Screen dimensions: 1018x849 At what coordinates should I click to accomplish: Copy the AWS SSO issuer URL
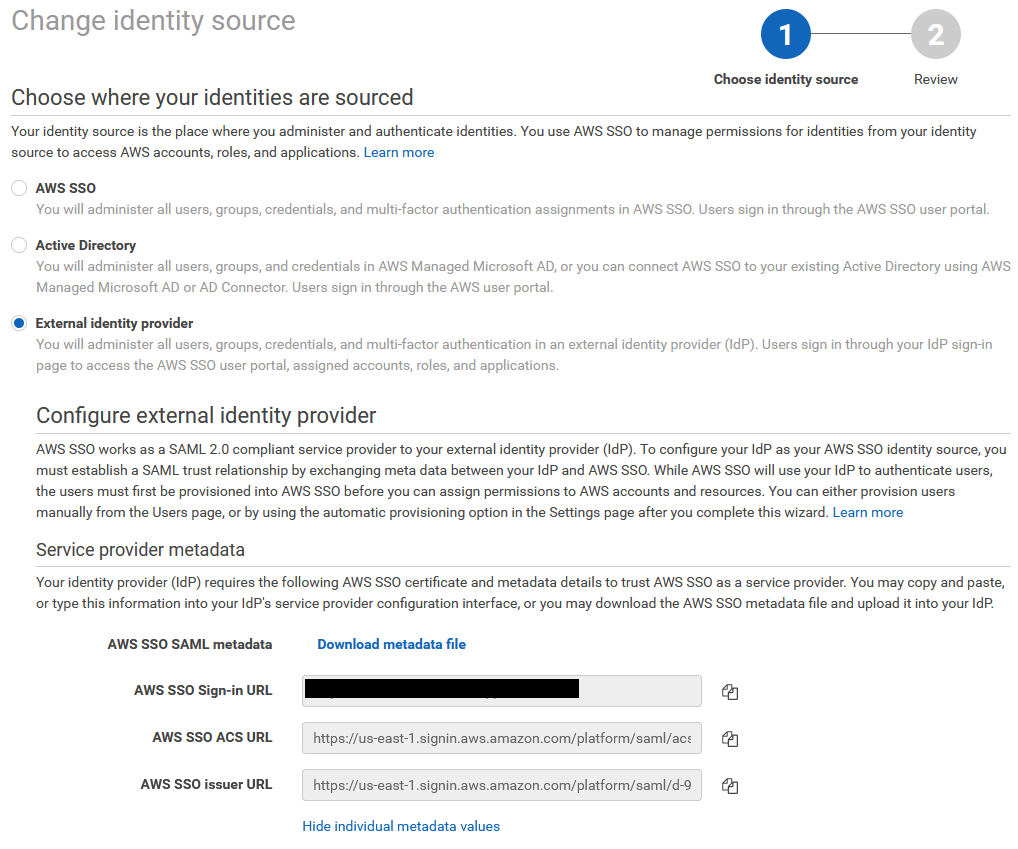(730, 786)
